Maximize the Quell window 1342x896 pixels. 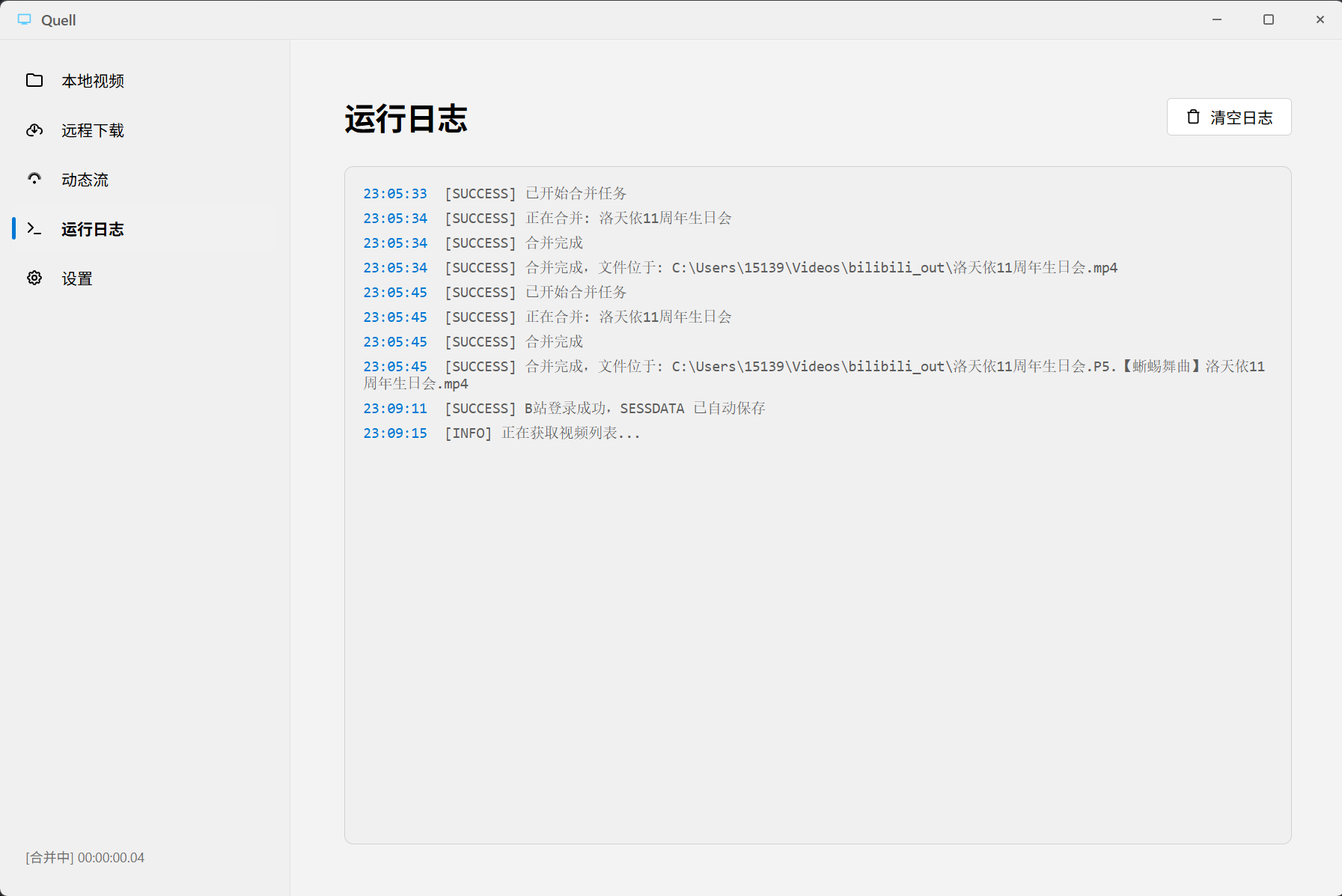tap(1269, 19)
